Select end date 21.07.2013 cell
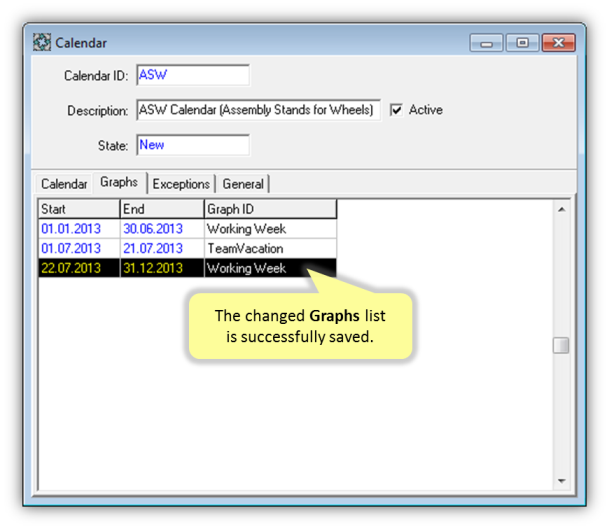This screenshot has height=529, width=609. [x=162, y=249]
